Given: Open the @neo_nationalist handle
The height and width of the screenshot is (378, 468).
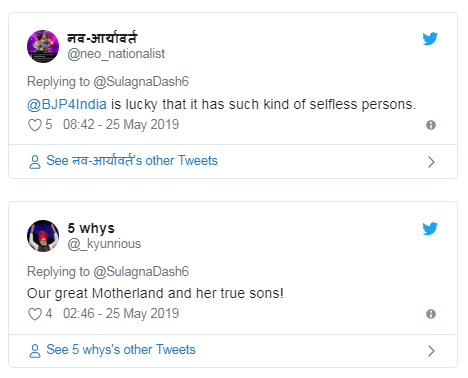Looking at the screenshot, I should [x=116, y=54].
